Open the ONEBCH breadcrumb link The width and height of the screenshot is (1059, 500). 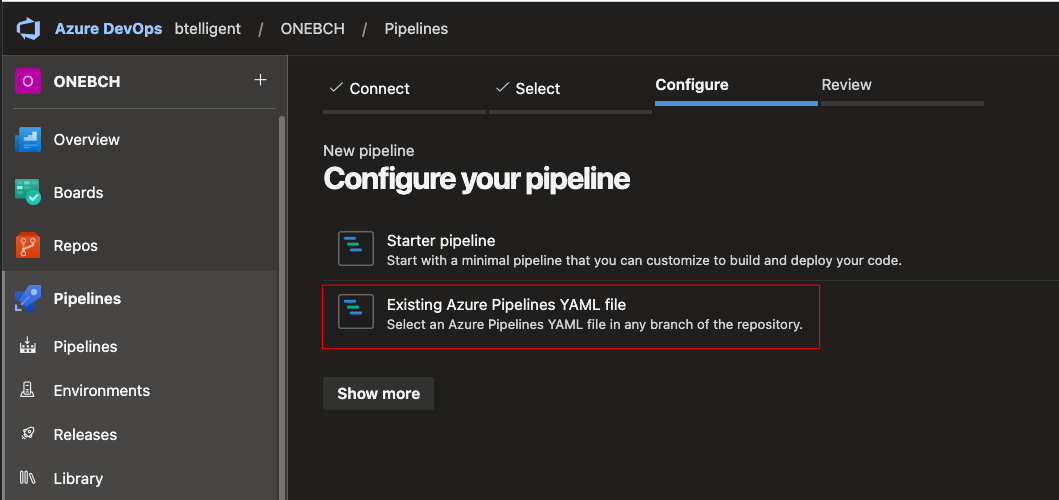(x=312, y=29)
